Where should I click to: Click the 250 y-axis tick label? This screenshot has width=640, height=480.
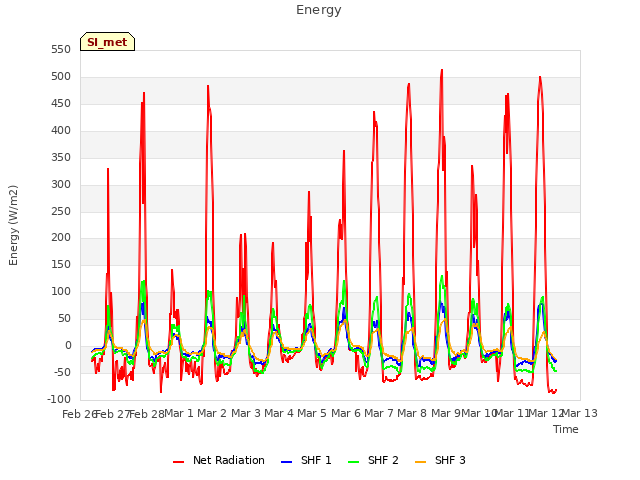[x=61, y=211]
